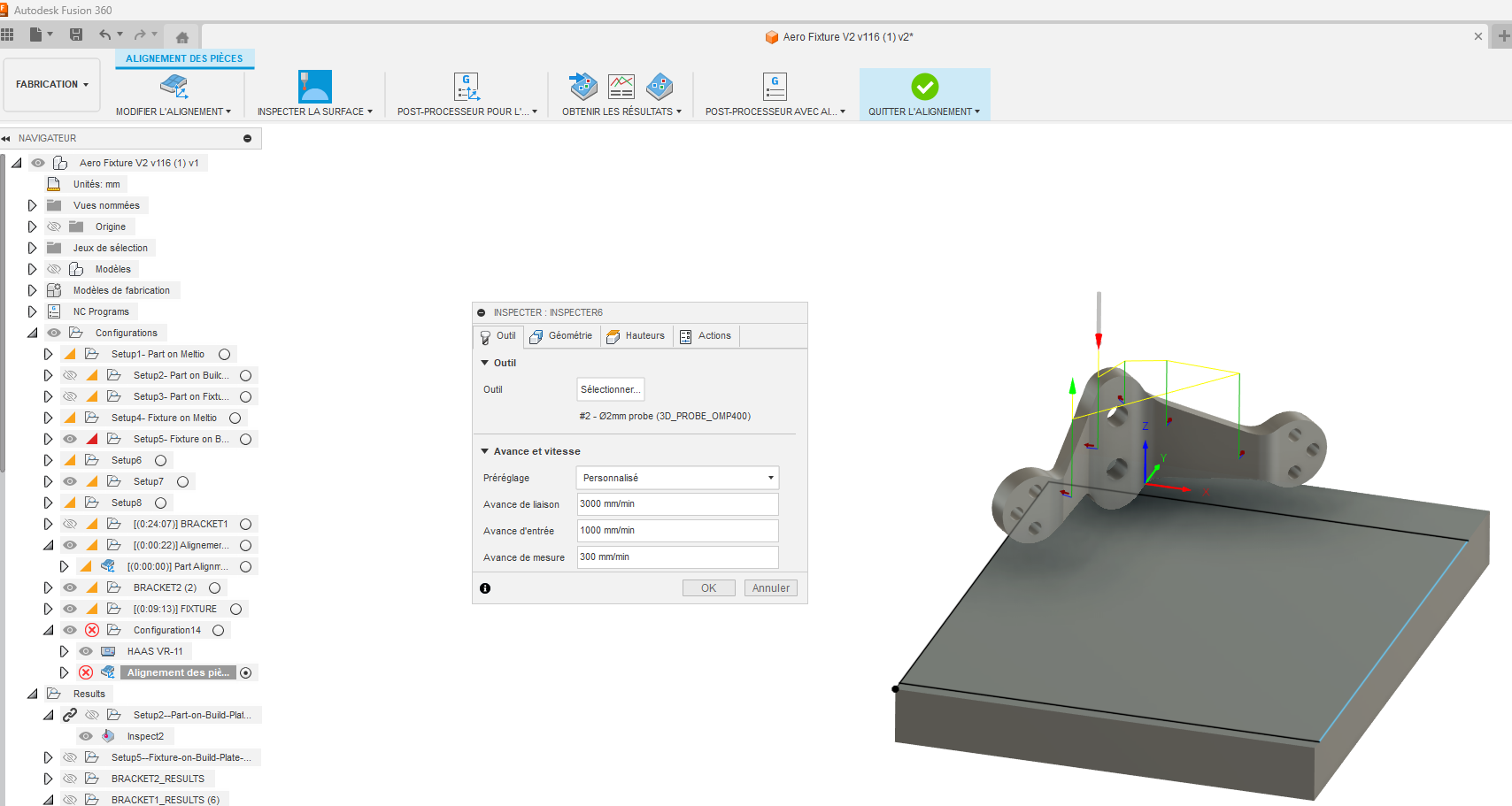Click the Modifier l'alignement toolbar icon
Image resolution: width=1512 pixels, height=806 pixels.
[x=174, y=87]
